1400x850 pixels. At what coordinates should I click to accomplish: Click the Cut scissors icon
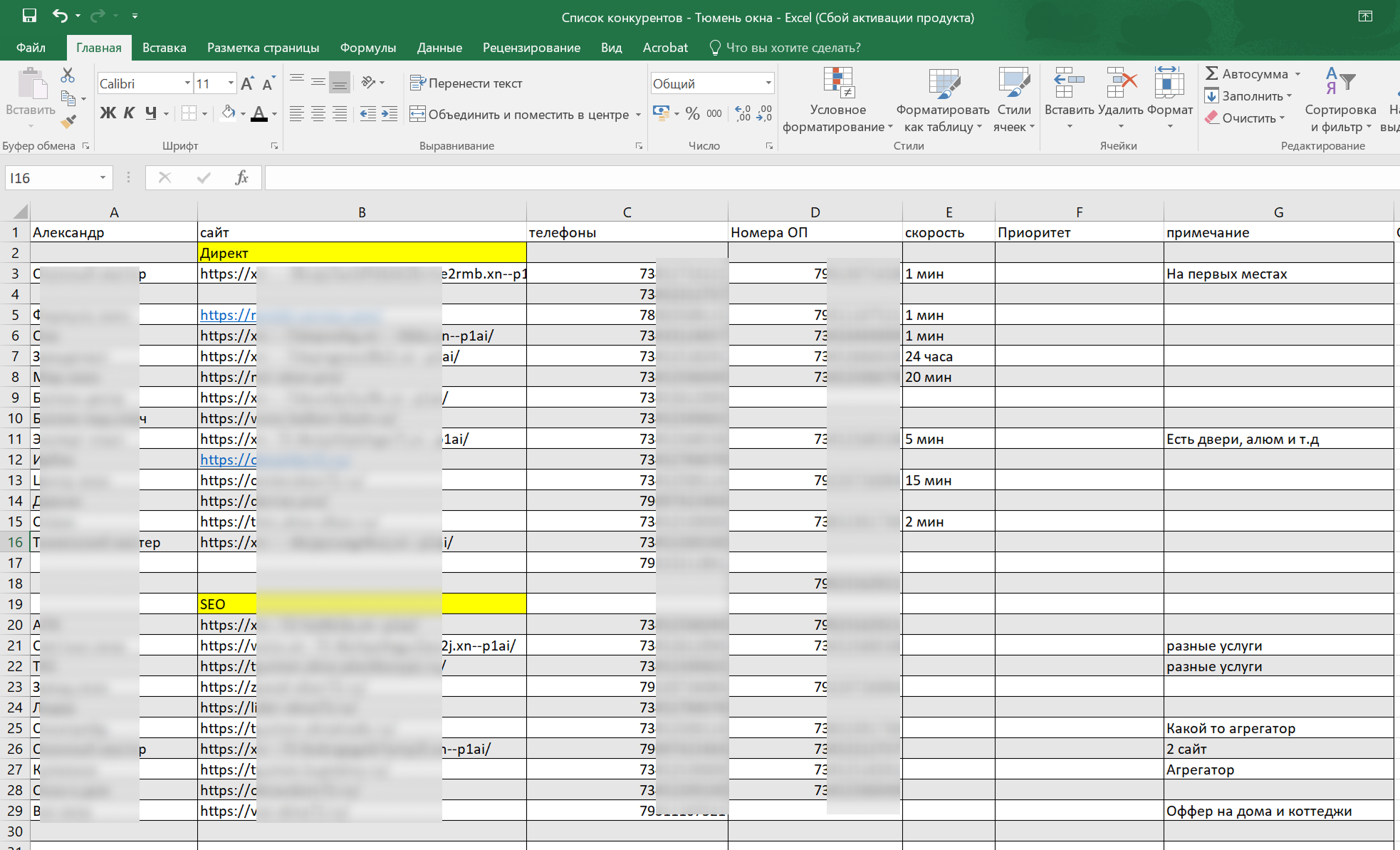(68, 75)
